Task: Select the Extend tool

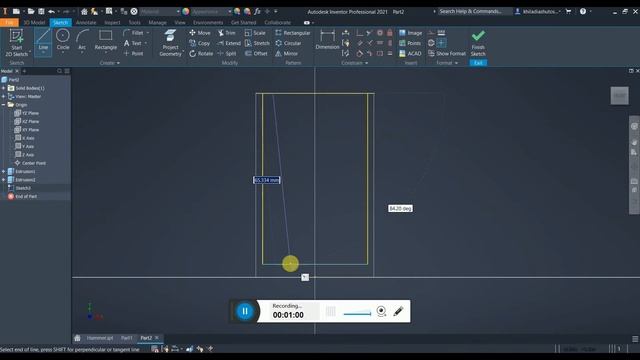Action: 229,43
